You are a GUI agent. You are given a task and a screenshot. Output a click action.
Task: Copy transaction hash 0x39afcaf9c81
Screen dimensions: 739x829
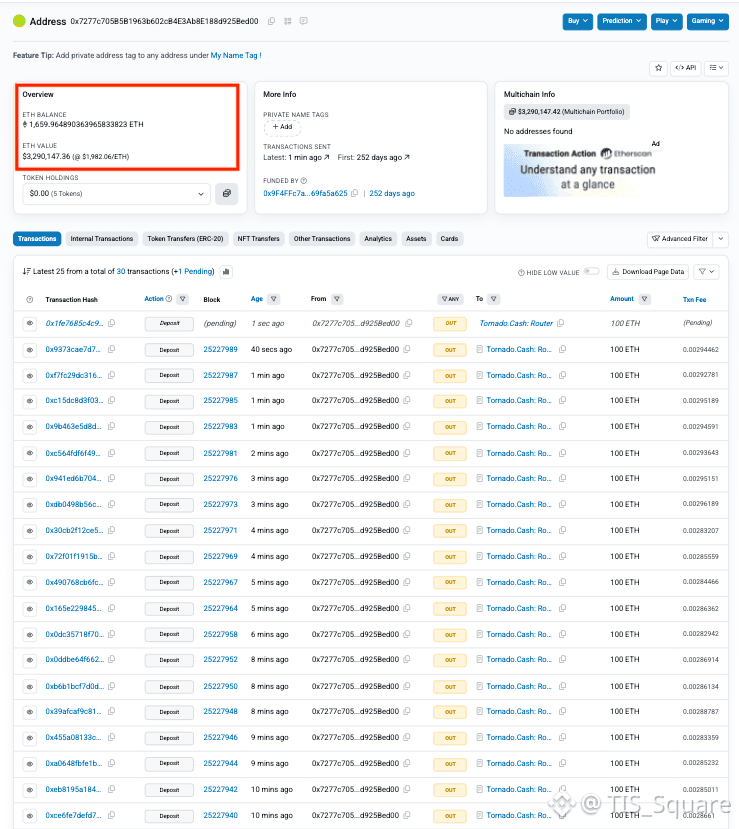pos(112,711)
